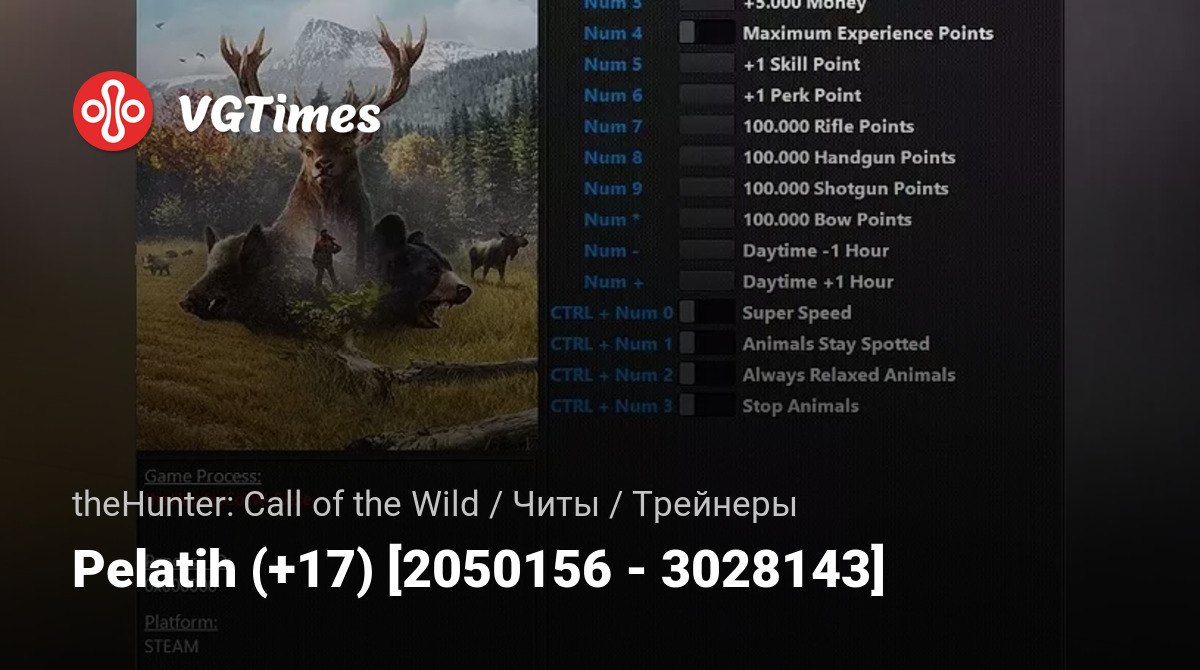The image size is (1200, 670).
Task: Toggle Daytime -1 Hour switch
Action: tap(707, 250)
